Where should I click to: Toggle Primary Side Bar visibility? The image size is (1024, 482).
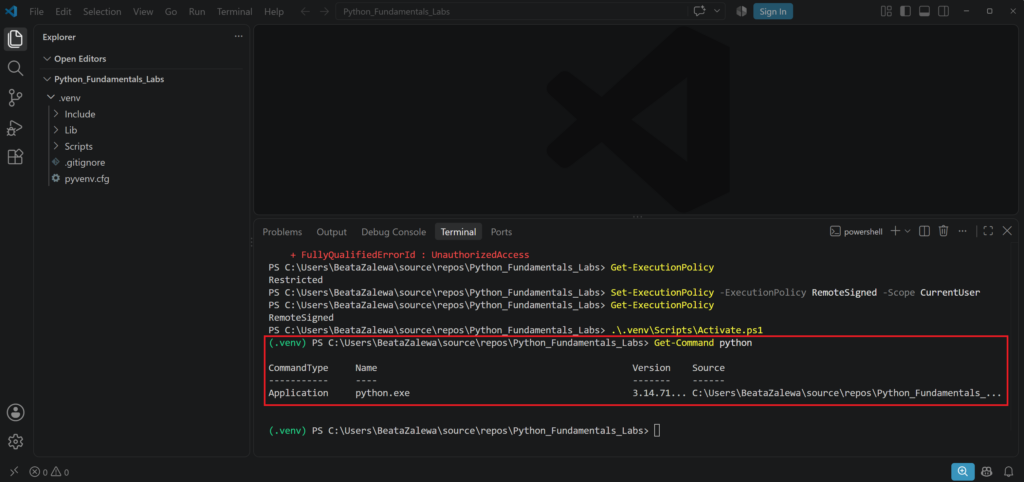905,11
